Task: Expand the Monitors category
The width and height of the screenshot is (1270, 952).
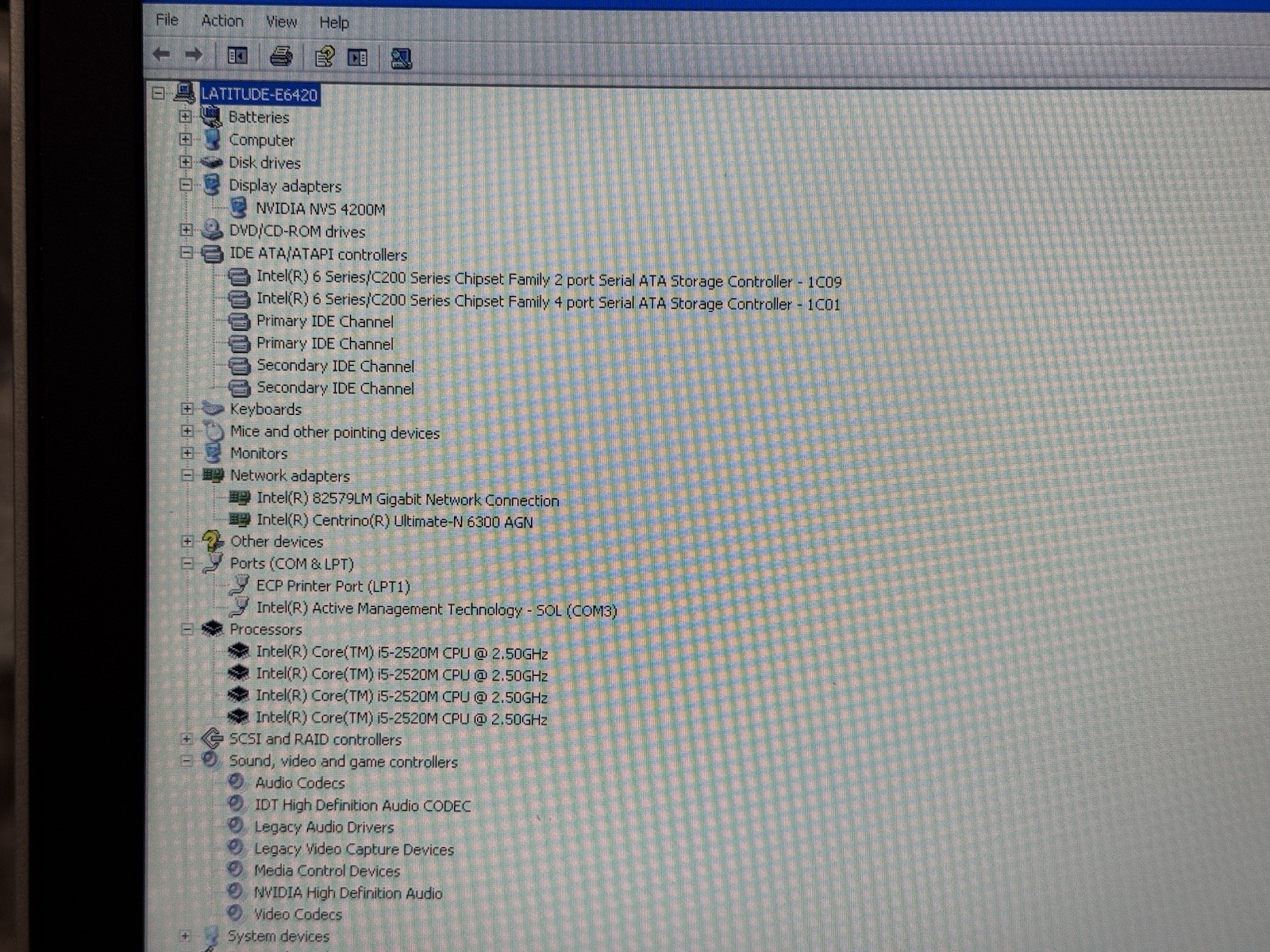Action: click(187, 453)
